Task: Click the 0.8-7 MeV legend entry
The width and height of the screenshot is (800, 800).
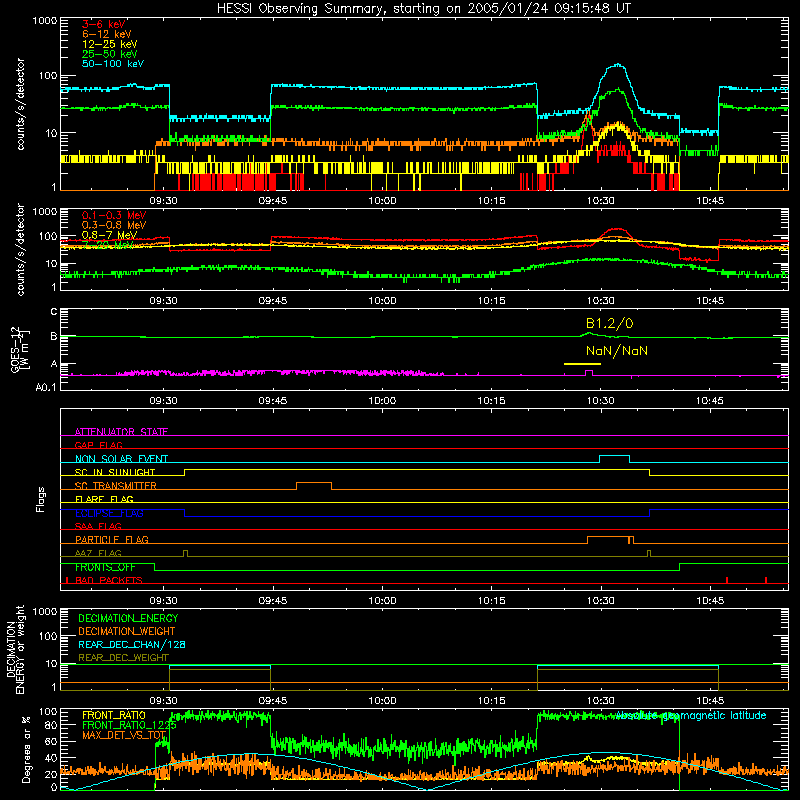Action: pyautogui.click(x=109, y=235)
